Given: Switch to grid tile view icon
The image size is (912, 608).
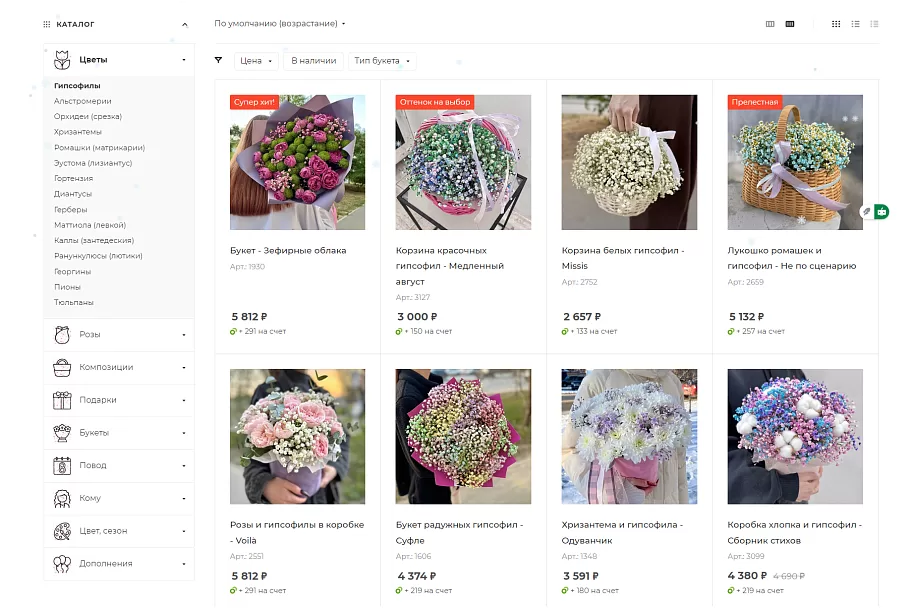Looking at the screenshot, I should click(836, 24).
